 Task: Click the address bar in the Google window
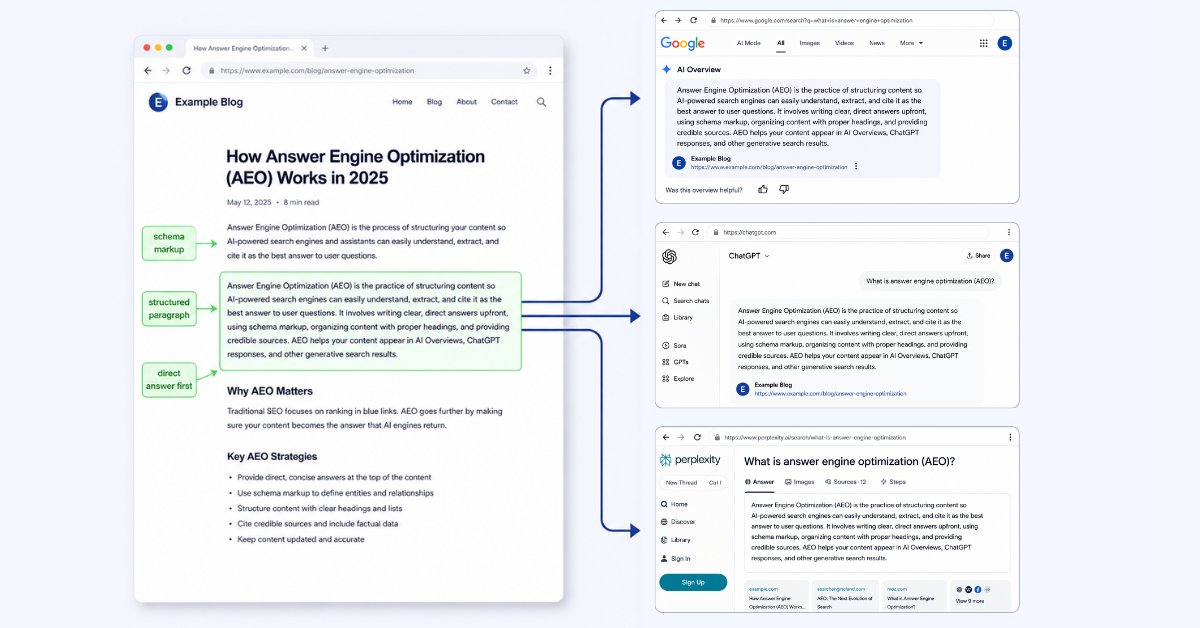(851, 20)
